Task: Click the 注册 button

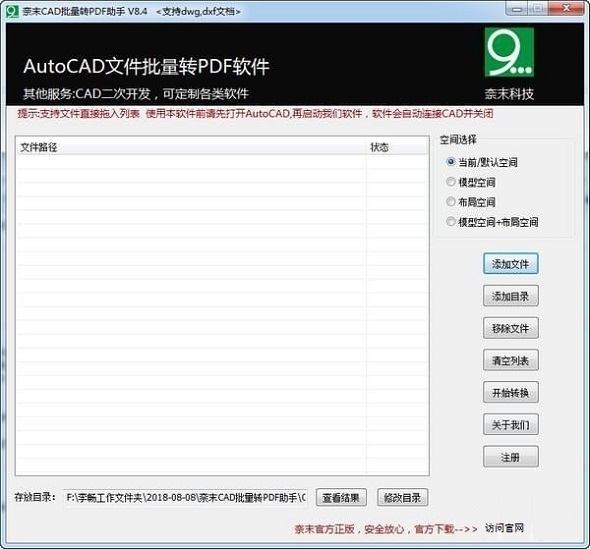Action: coord(511,457)
